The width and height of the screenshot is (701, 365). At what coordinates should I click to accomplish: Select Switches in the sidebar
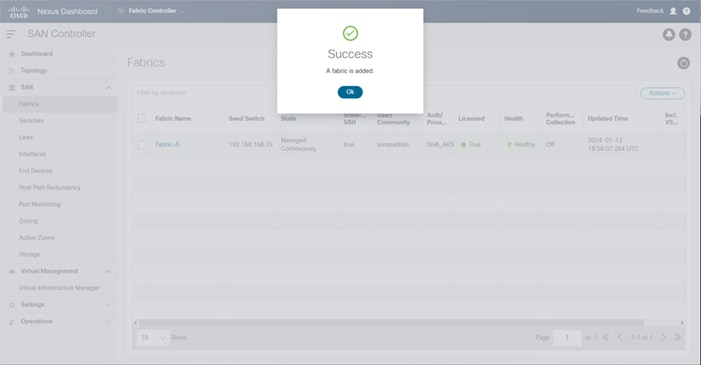click(x=31, y=120)
